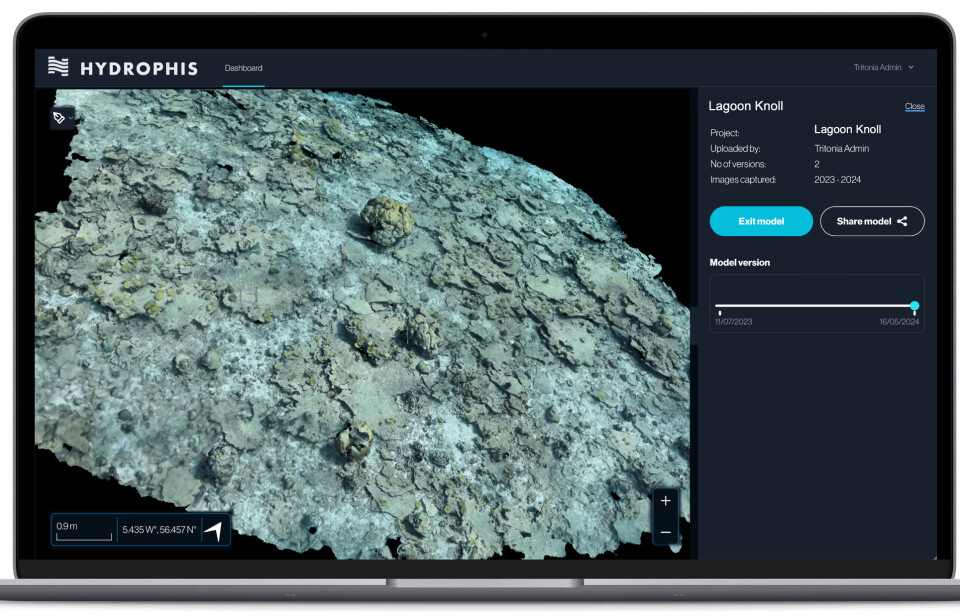This screenshot has width=960, height=616.
Task: Select the 11/07/2023 version marker
Action: (x=720, y=313)
